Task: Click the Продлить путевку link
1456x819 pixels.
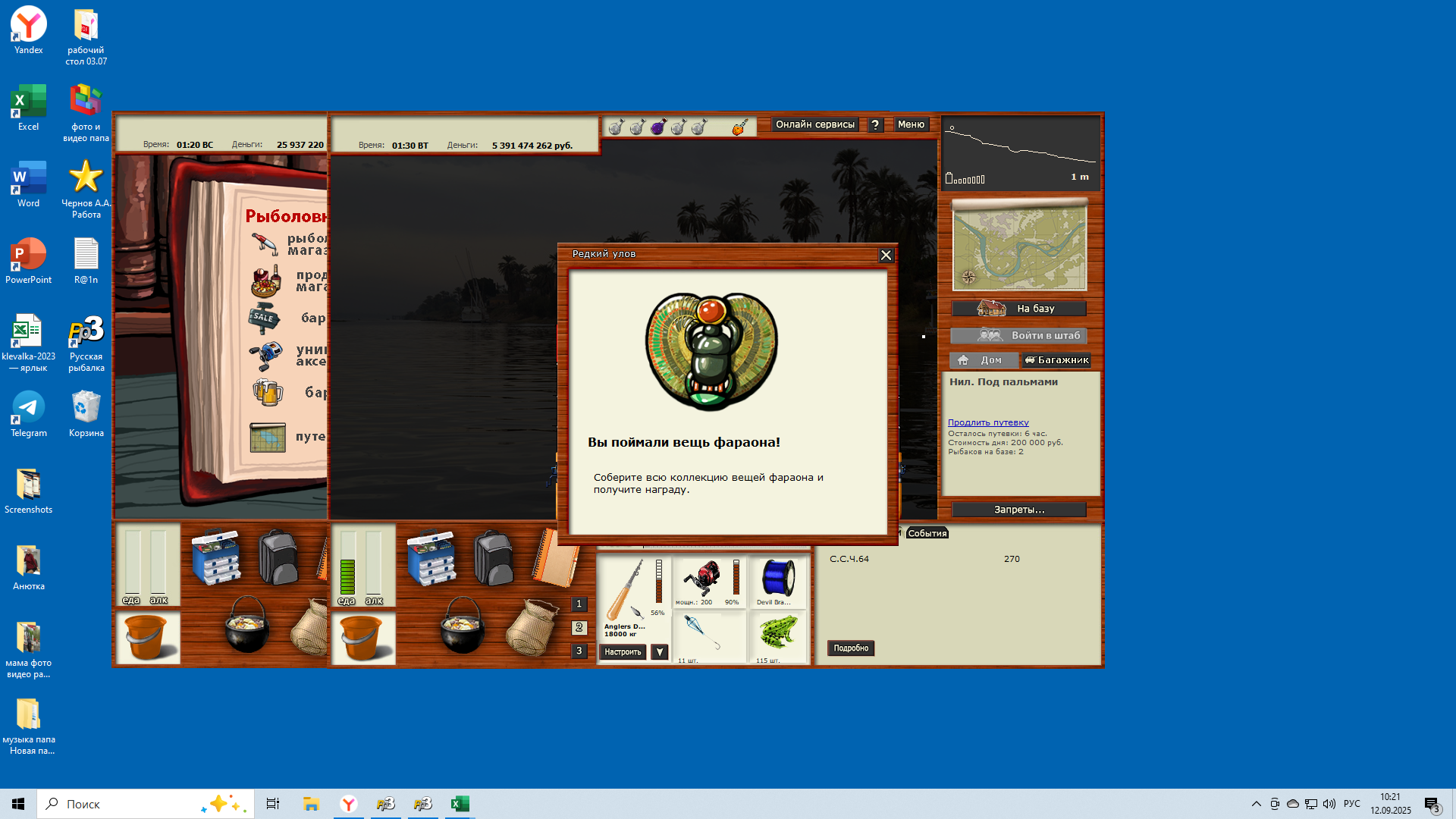Action: point(987,422)
